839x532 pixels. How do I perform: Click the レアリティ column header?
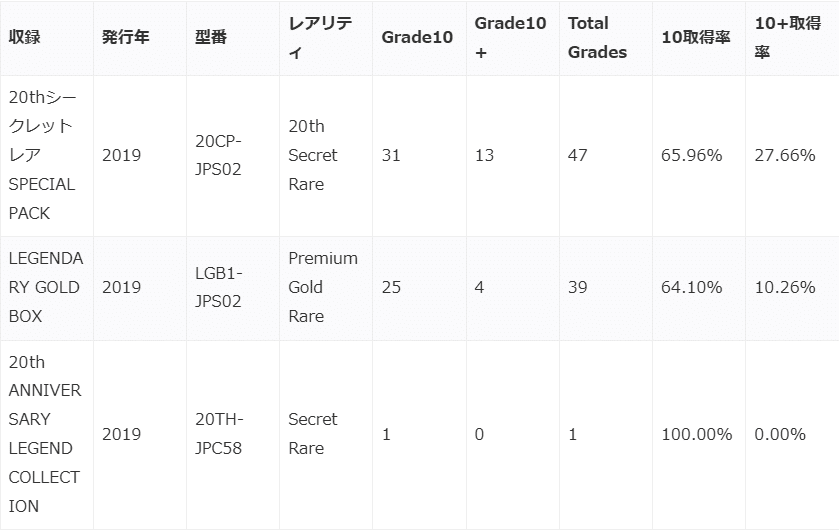pyautogui.click(x=320, y=38)
